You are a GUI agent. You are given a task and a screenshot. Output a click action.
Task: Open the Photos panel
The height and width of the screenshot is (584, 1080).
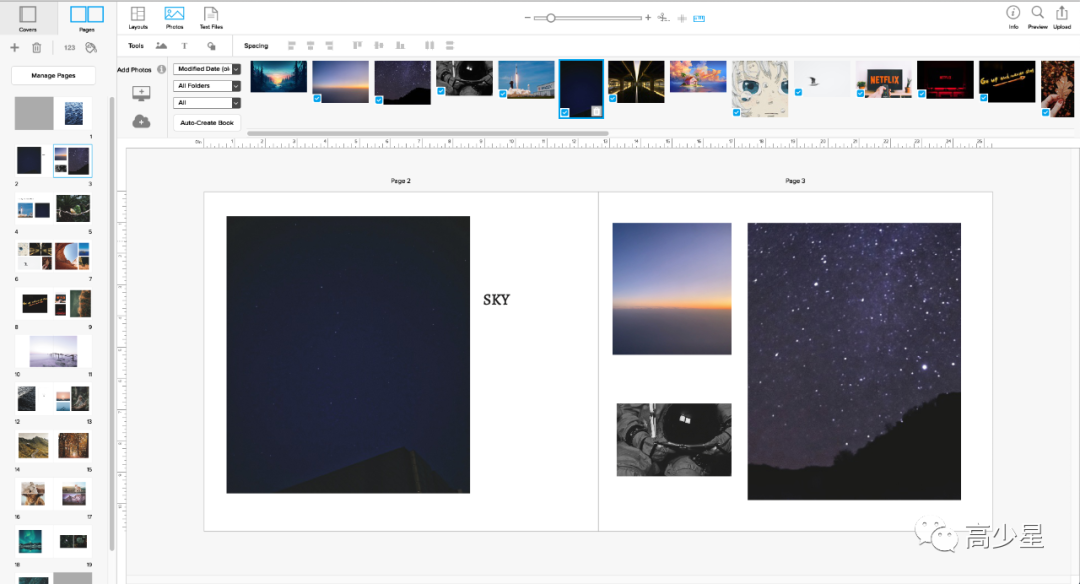[x=174, y=18]
